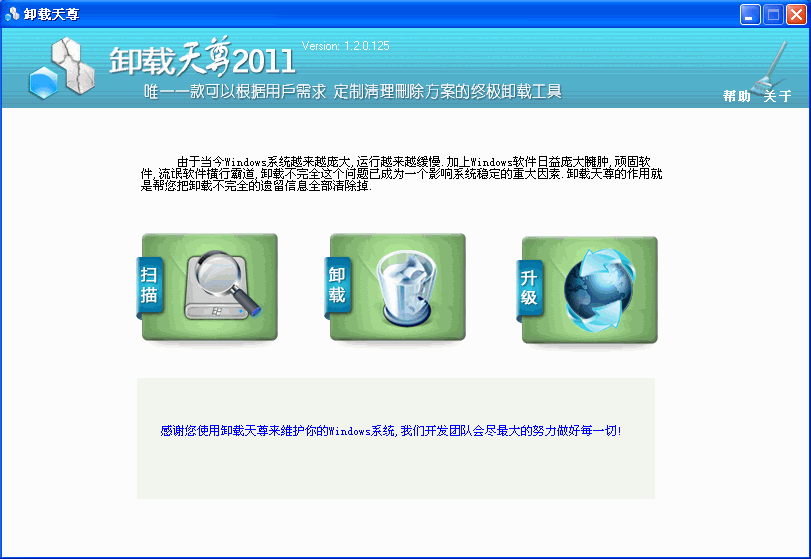Click the disabled maximize button
Viewport: 811px width, 559px height.
point(773,14)
